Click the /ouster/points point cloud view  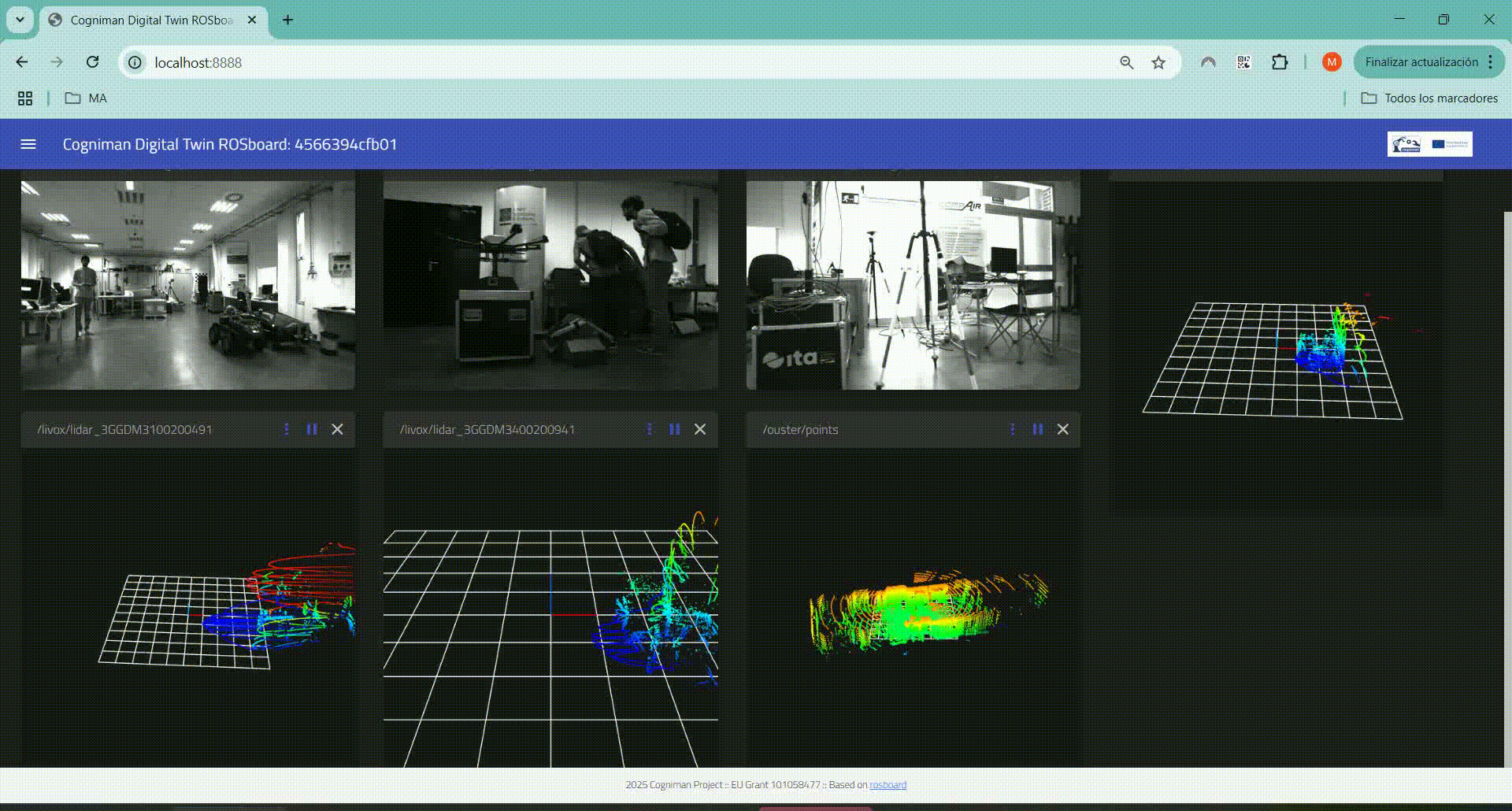[x=913, y=607]
